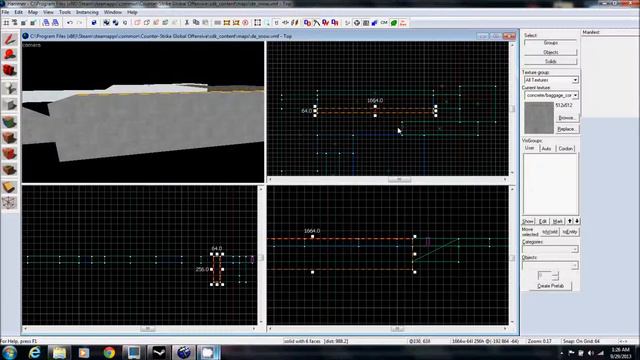Open the Objects prefab dropdown
This screenshot has height=360, width=640.
[550, 266]
